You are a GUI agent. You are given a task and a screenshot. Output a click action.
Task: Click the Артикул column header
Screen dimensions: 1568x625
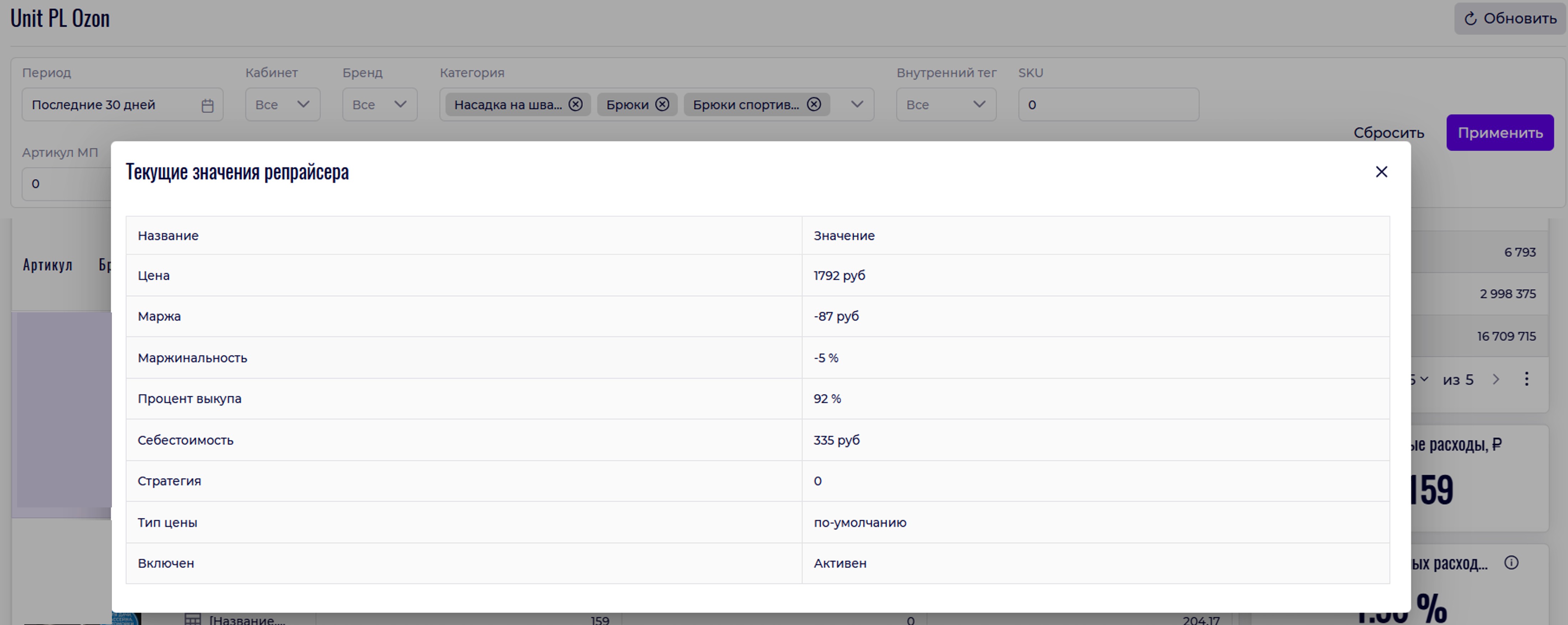tap(47, 265)
